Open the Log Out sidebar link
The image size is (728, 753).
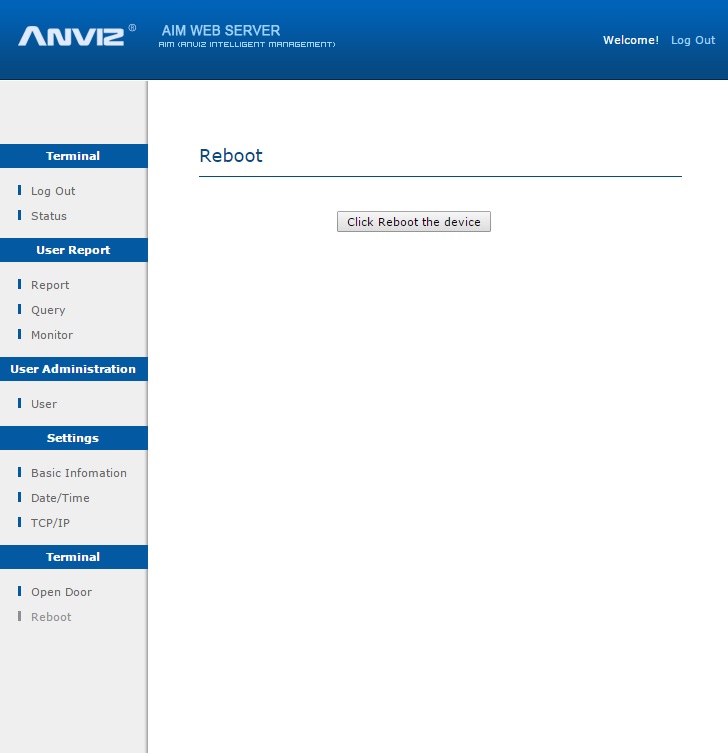(x=53, y=191)
